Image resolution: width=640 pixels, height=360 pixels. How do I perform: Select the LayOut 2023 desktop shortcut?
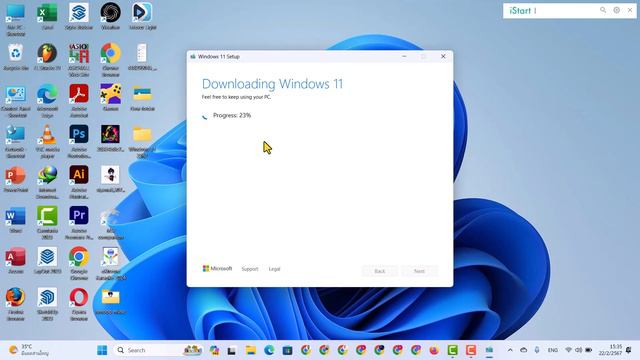[x=47, y=260]
